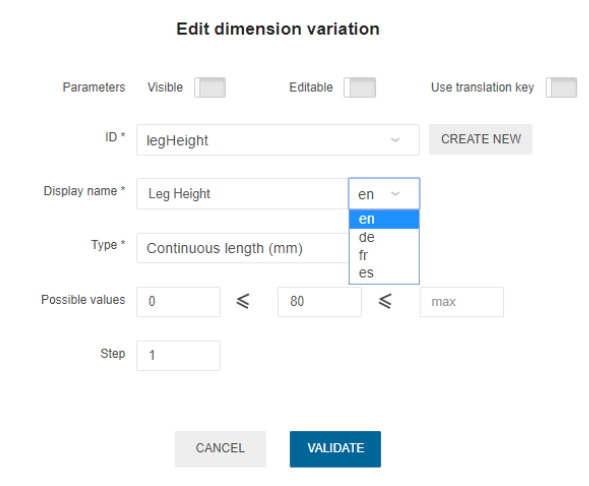This screenshot has width=589, height=486.
Task: Click the Display name label
Action: point(84,191)
